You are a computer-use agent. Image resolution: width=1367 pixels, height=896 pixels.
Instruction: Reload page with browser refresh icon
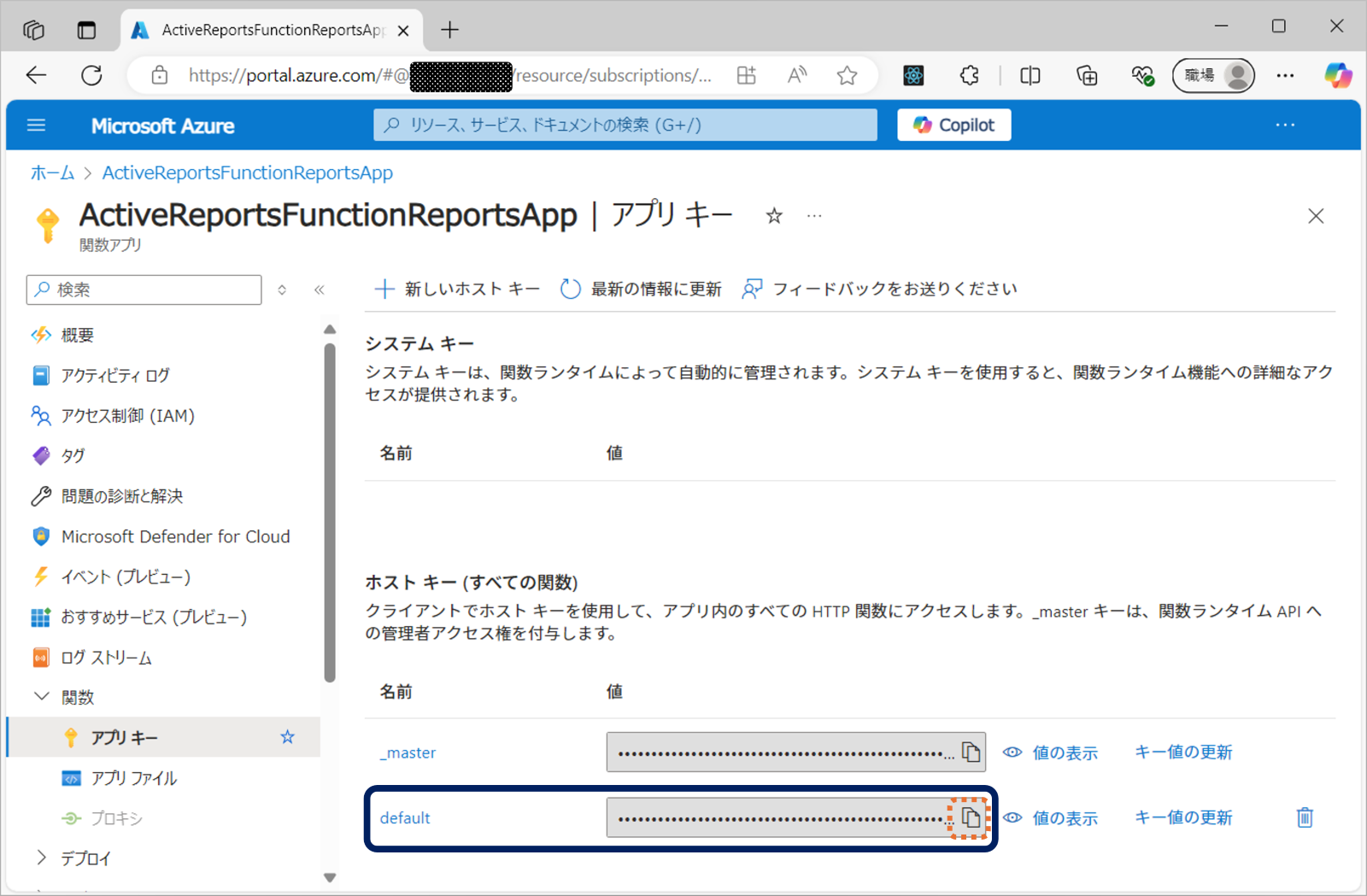click(x=91, y=75)
